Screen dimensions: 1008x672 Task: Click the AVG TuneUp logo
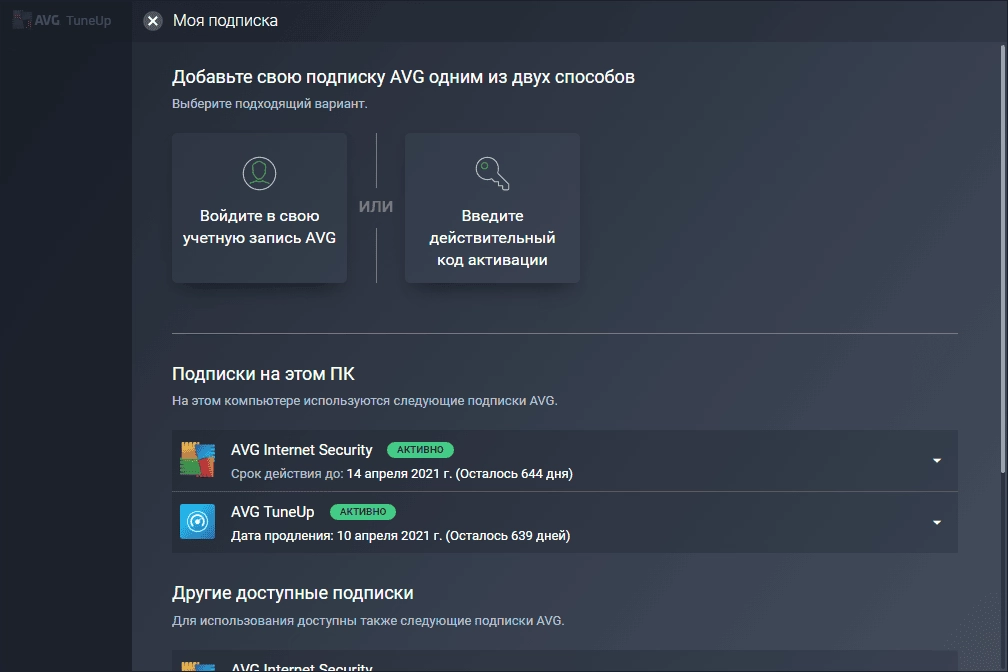62,21
